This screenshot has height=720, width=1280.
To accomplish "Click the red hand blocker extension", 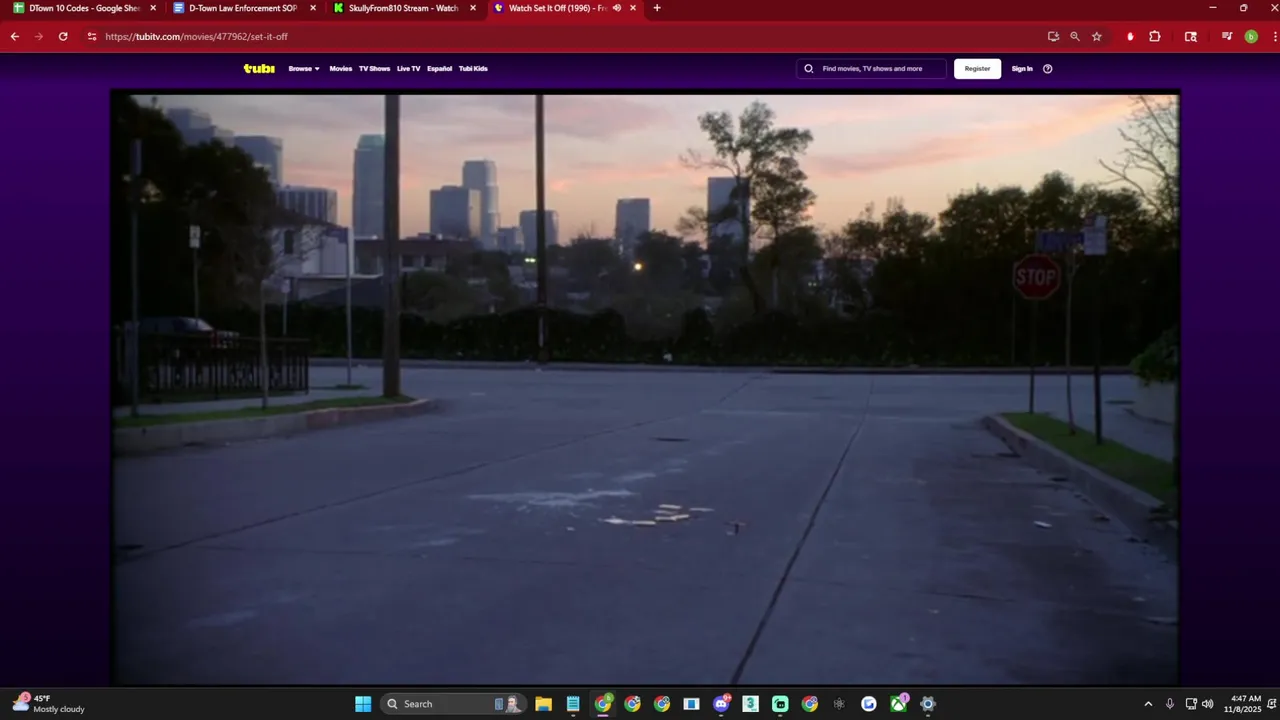I will pos(1130,36).
